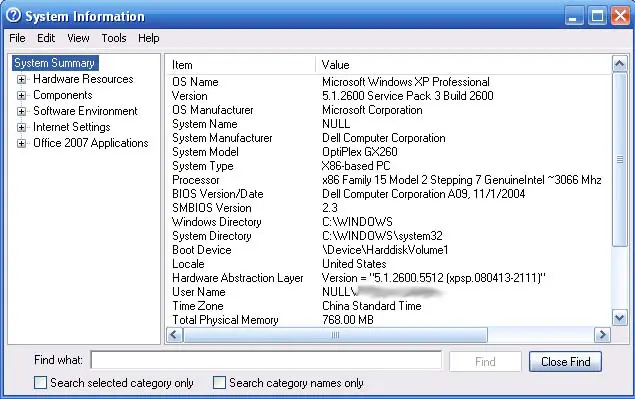635x399 pixels.
Task: Maximize the System Information window
Action: pyautogui.click(x=597, y=17)
